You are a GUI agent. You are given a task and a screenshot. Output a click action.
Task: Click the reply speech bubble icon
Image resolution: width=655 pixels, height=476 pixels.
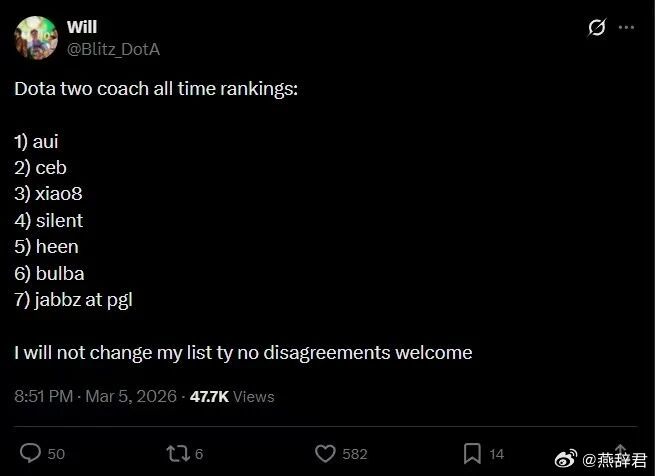(x=31, y=453)
